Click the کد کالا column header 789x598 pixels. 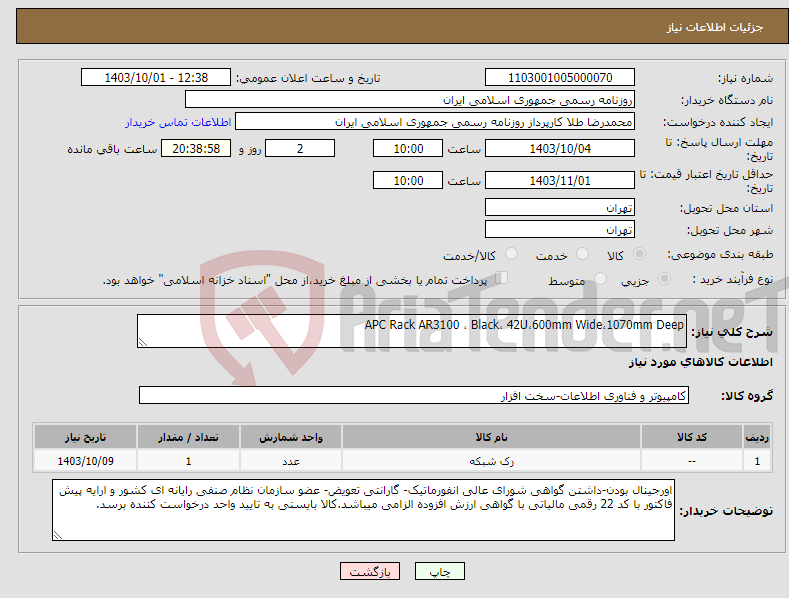pos(692,437)
